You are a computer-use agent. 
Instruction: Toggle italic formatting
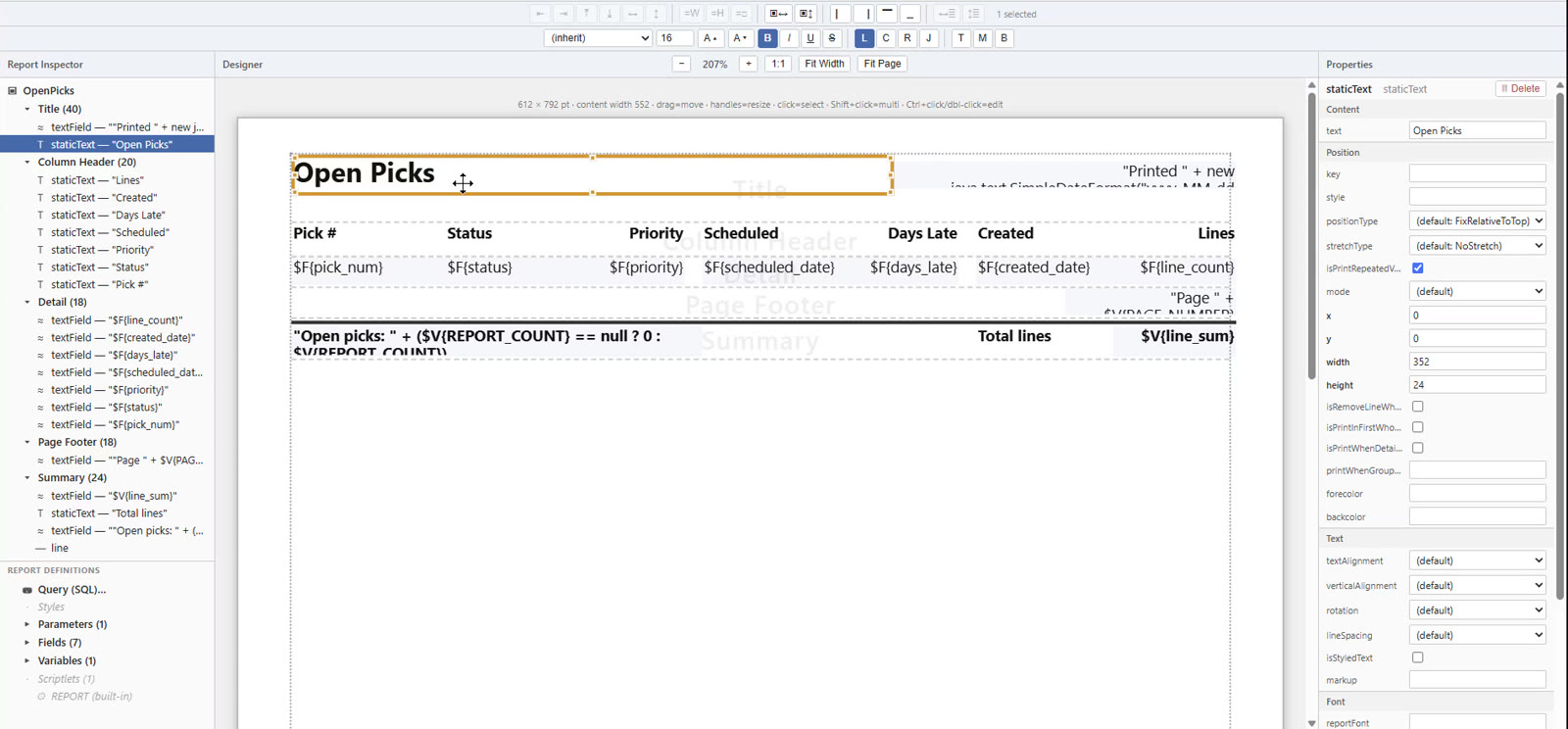[x=789, y=38]
